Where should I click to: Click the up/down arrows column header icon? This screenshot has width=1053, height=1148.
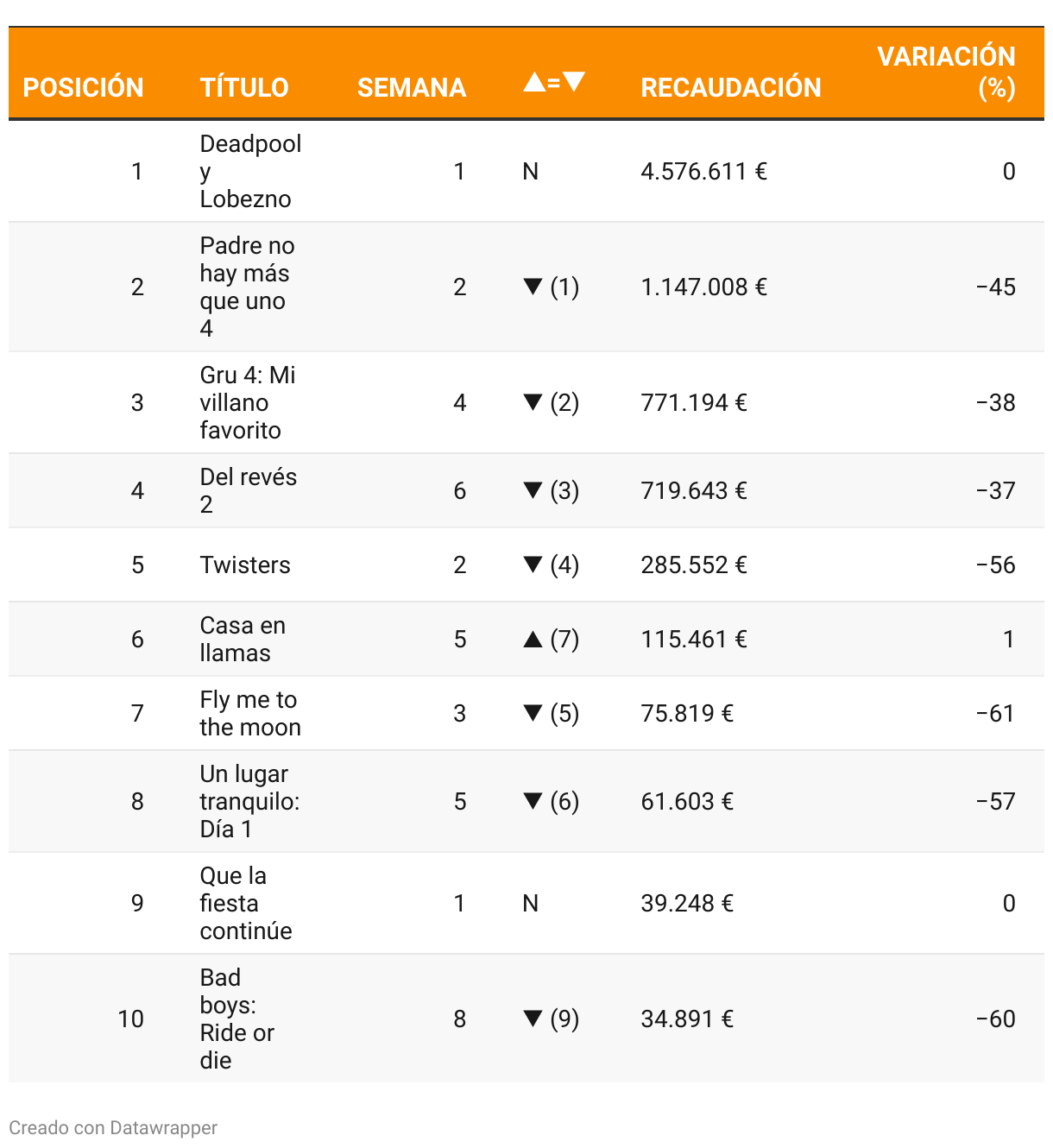click(554, 84)
